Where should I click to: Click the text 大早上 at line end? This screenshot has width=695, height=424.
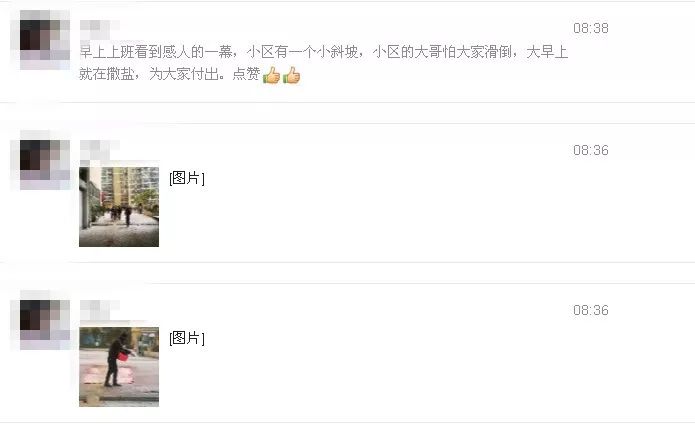[547, 52]
